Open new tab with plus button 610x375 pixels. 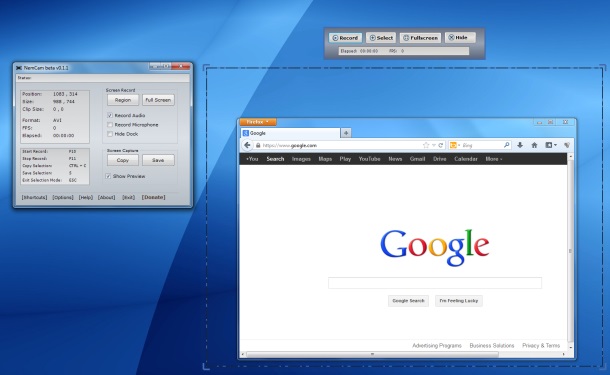[346, 133]
